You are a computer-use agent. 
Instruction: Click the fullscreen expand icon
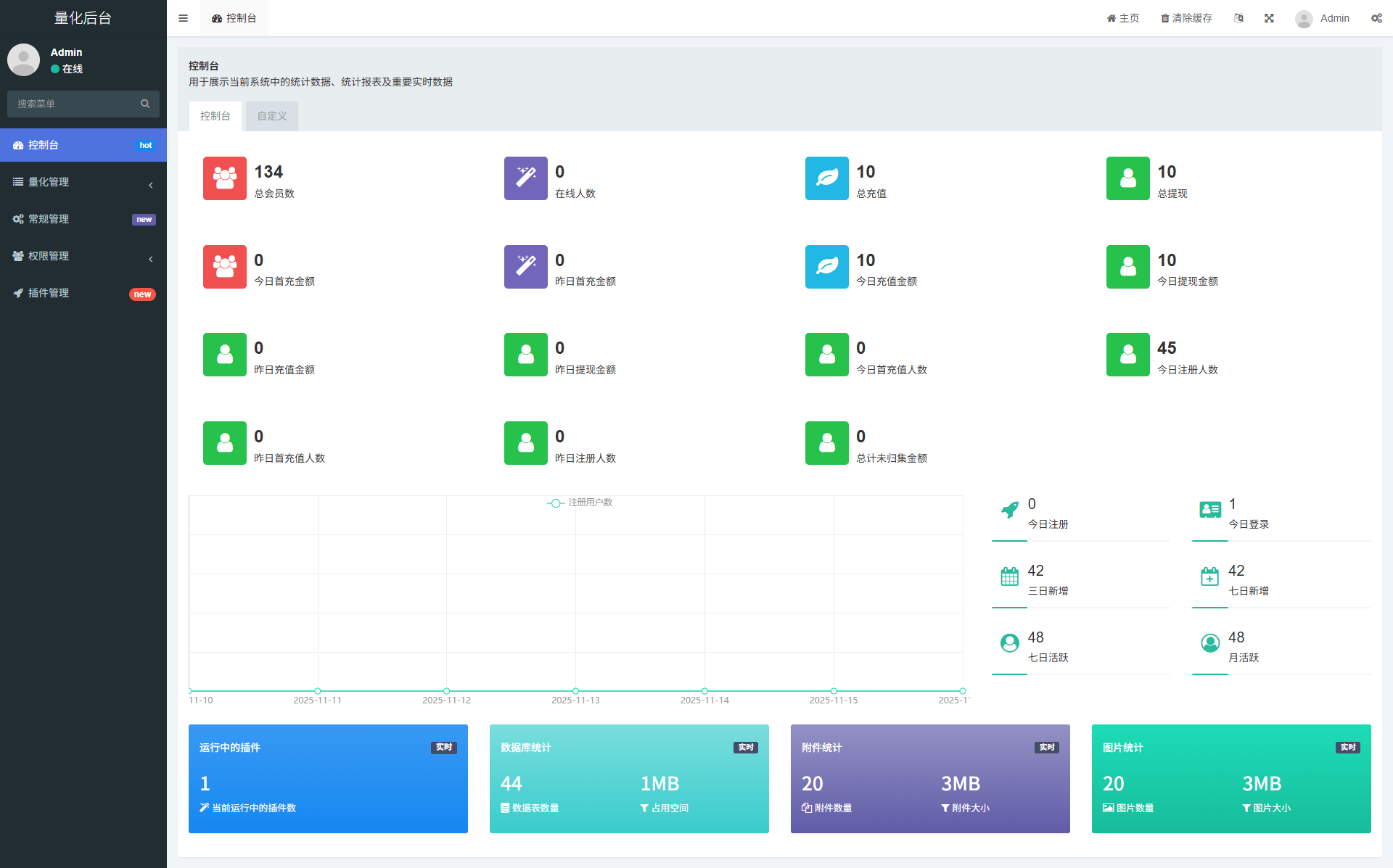1269,18
